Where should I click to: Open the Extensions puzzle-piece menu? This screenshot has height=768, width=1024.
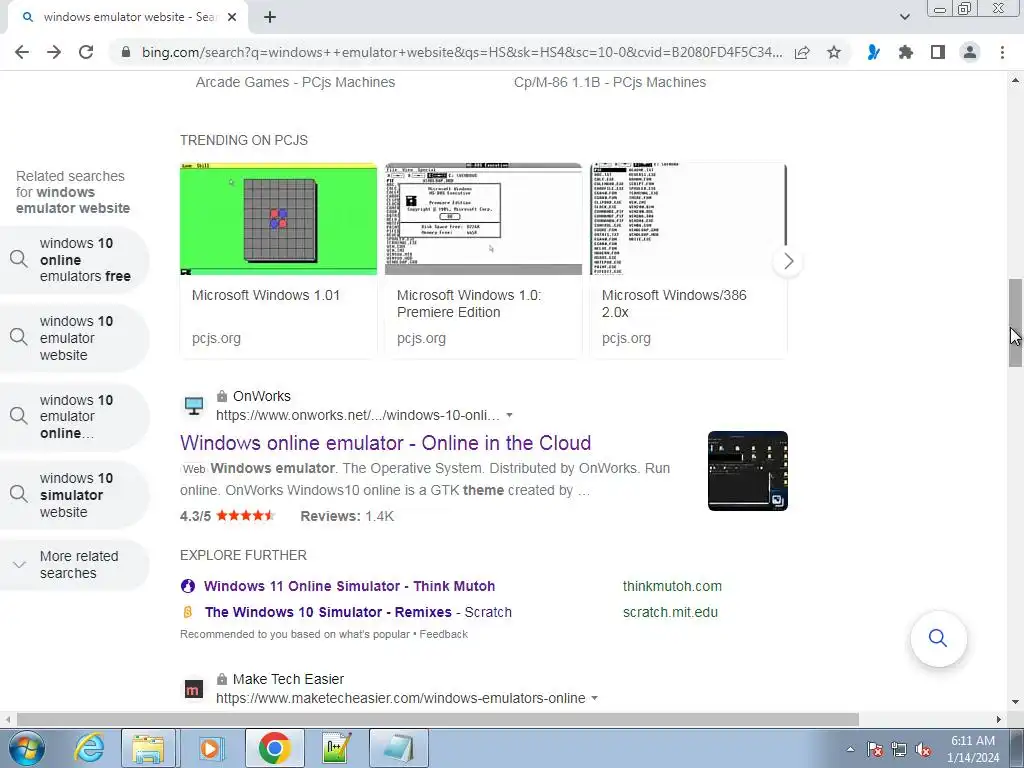pyautogui.click(x=906, y=52)
